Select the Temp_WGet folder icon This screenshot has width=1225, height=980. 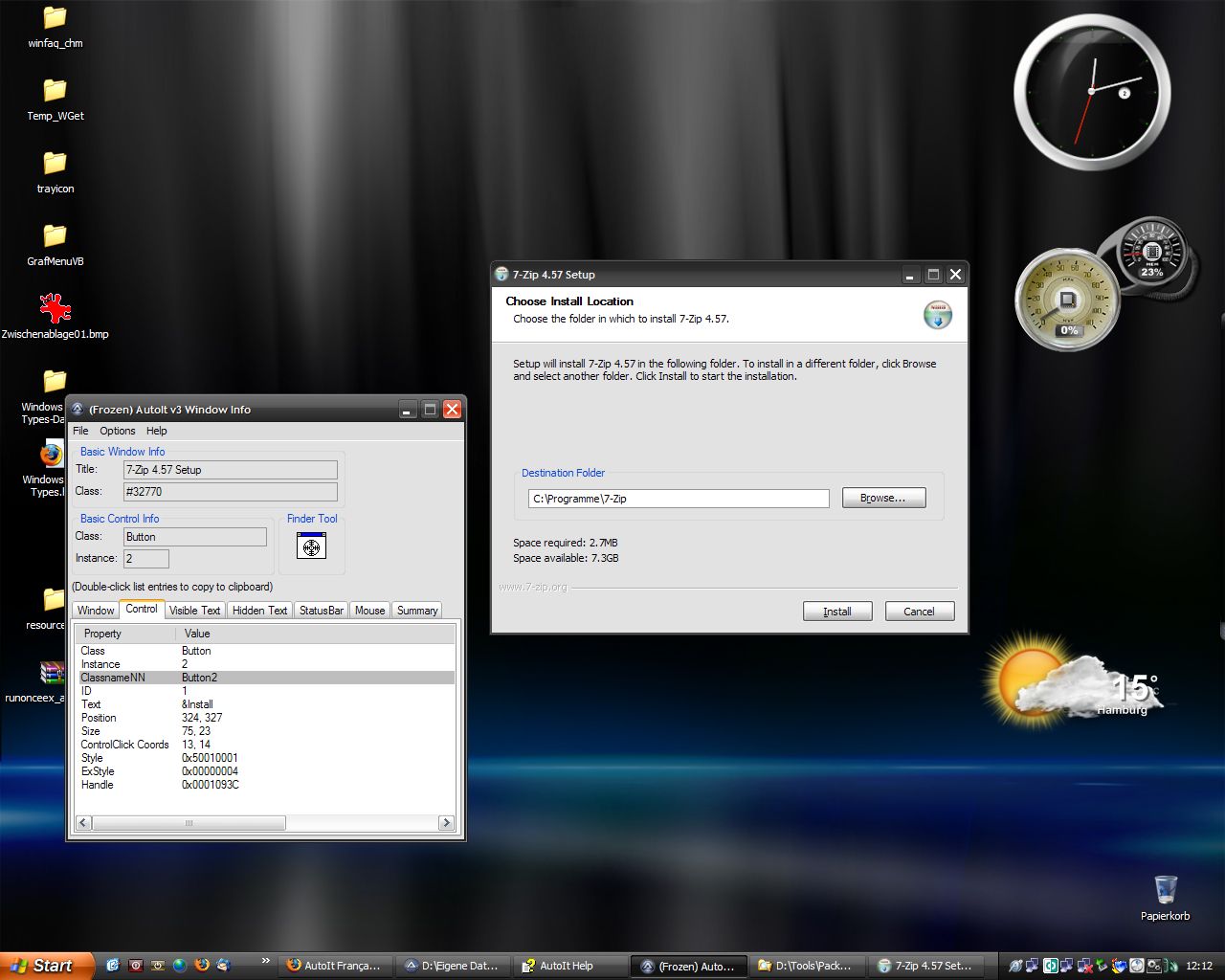pyautogui.click(x=55, y=91)
